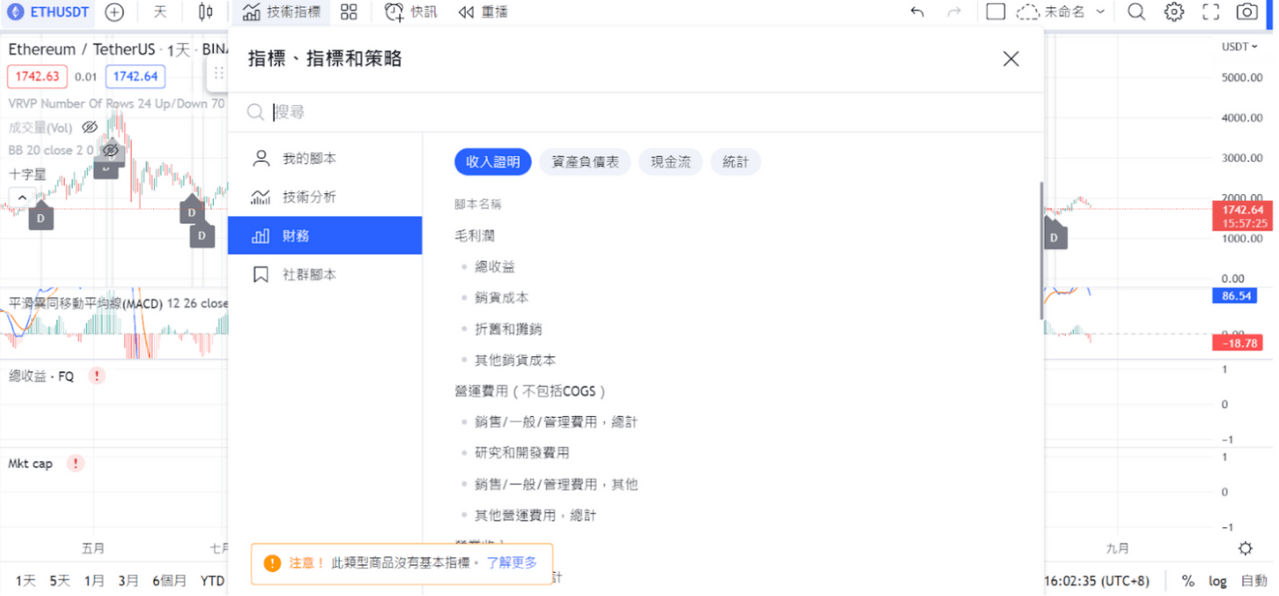The image size is (1279, 596).
Task: Click the 16:02:35 (UTC+8) timezone
Action: [x=1097, y=580]
